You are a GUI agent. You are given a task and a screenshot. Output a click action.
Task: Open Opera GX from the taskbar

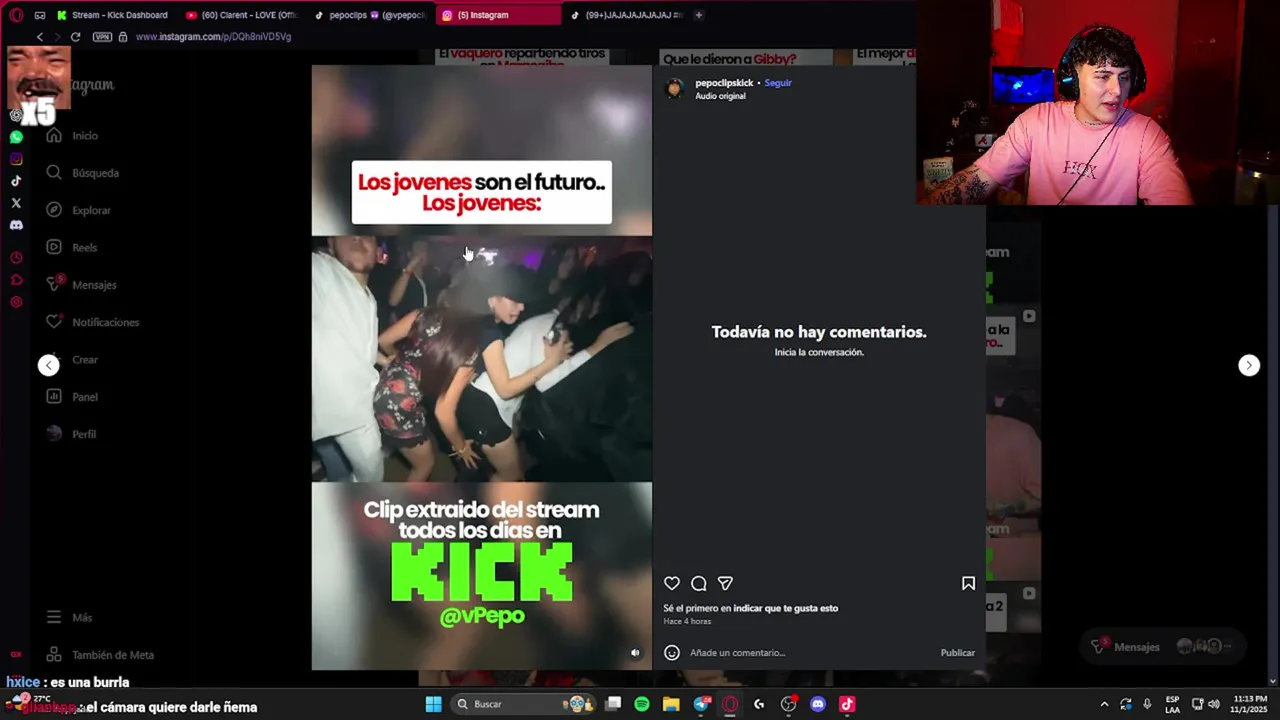point(730,704)
